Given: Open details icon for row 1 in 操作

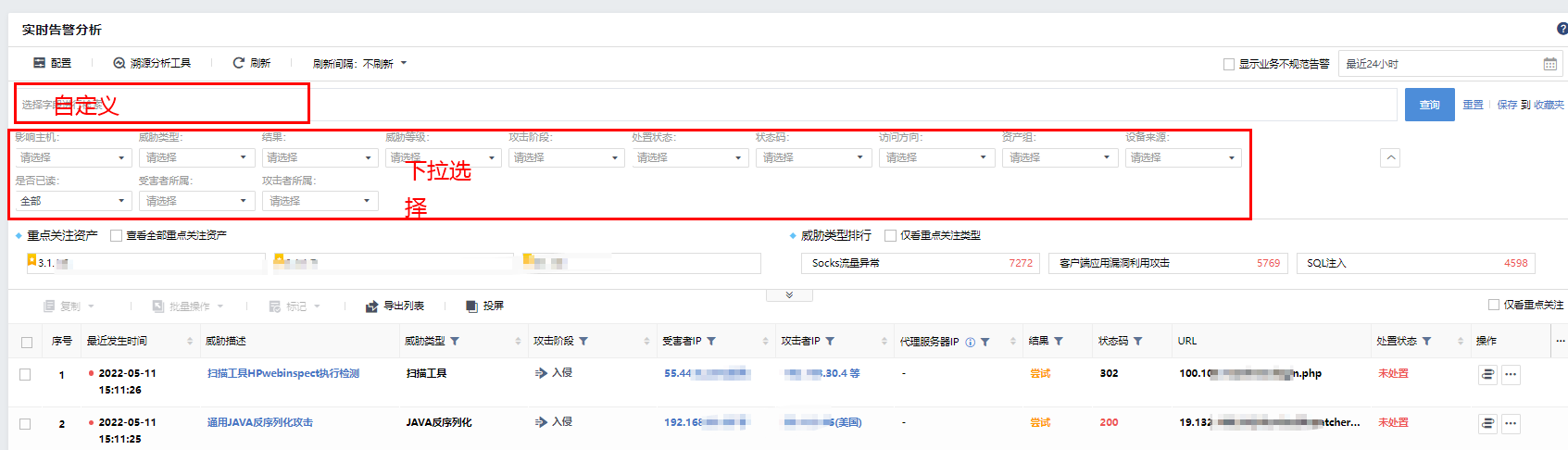Looking at the screenshot, I should (x=1487, y=374).
